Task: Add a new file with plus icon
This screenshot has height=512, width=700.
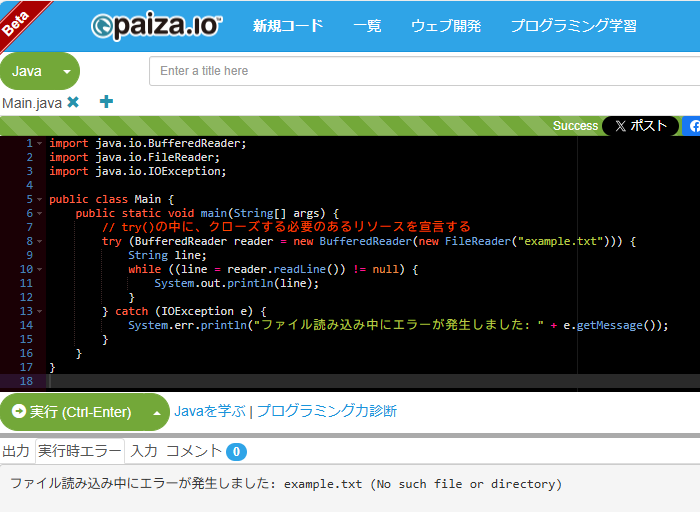Action: (106, 102)
